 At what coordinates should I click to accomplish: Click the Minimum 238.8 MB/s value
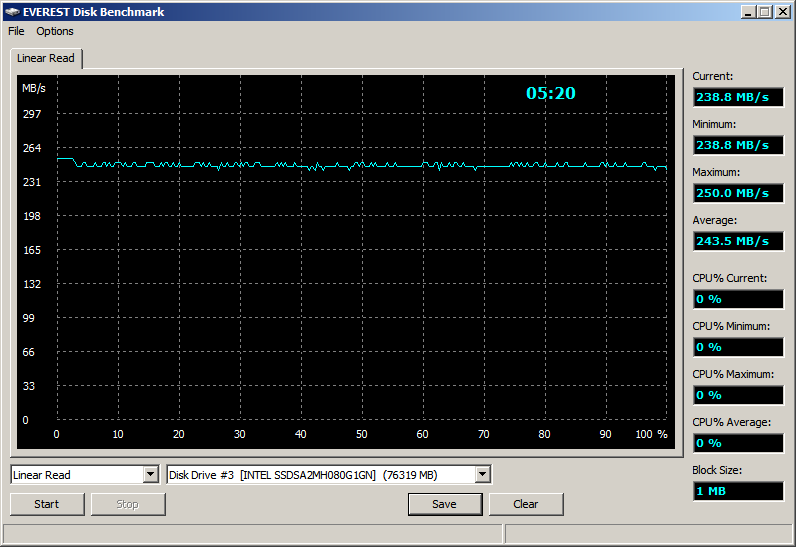738,145
